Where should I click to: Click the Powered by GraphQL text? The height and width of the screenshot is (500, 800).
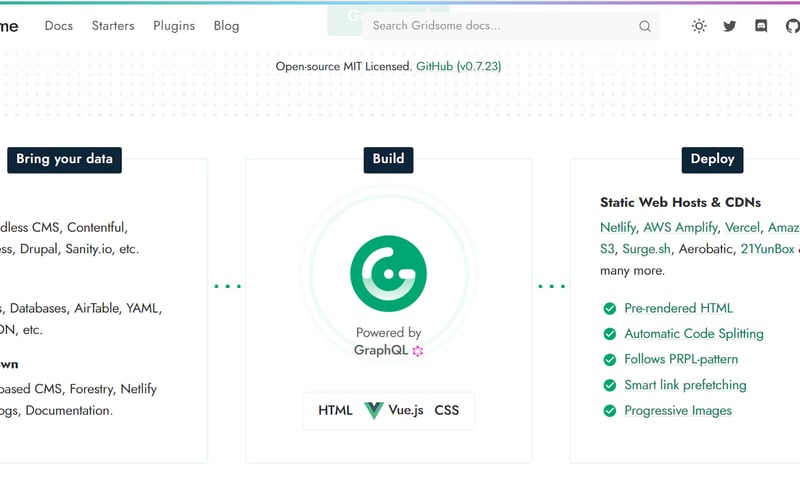point(388,341)
